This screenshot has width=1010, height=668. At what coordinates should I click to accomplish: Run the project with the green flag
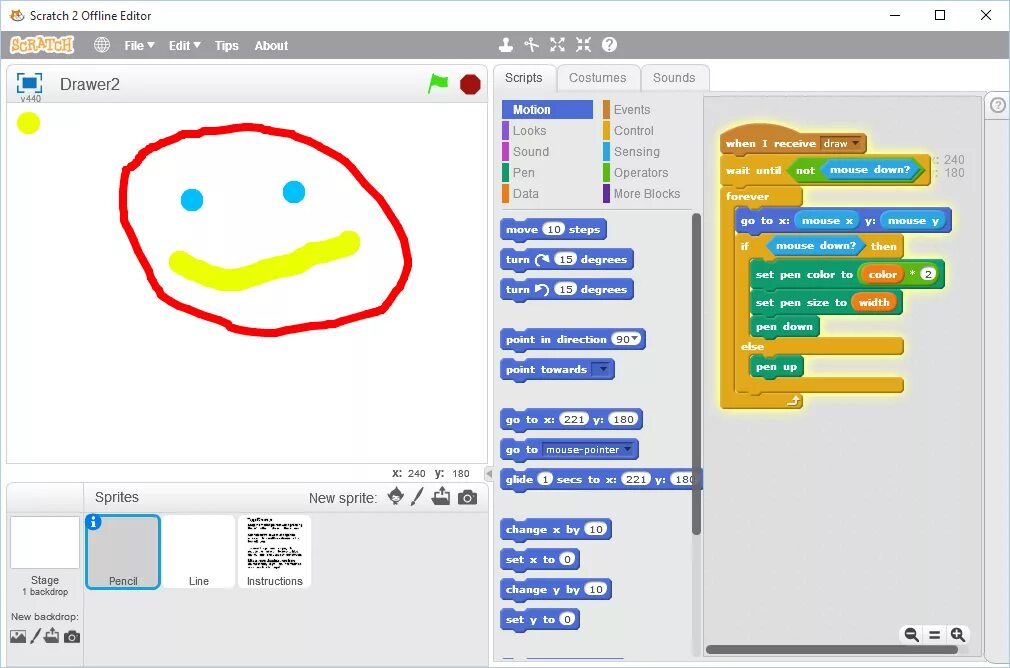coord(438,84)
